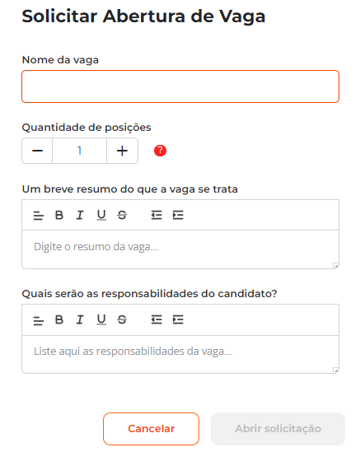Viewport: 360px width, 461px height.
Task: Click the red help icon beside quantity
Action: [x=160, y=151]
